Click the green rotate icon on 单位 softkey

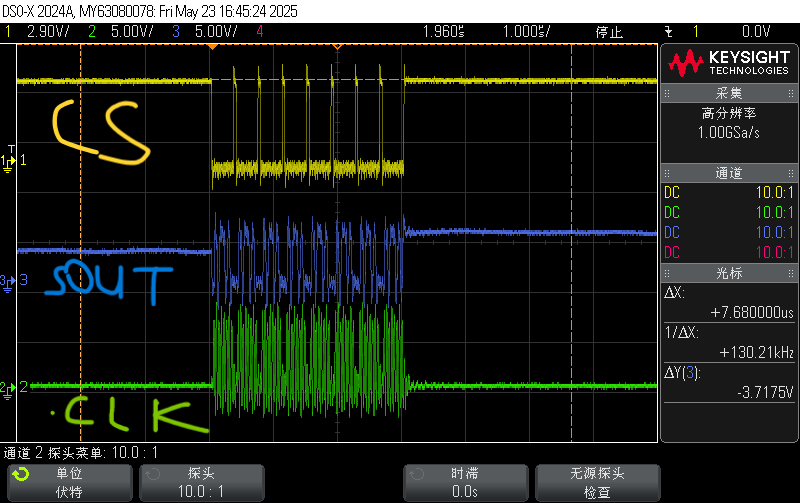pyautogui.click(x=21, y=474)
